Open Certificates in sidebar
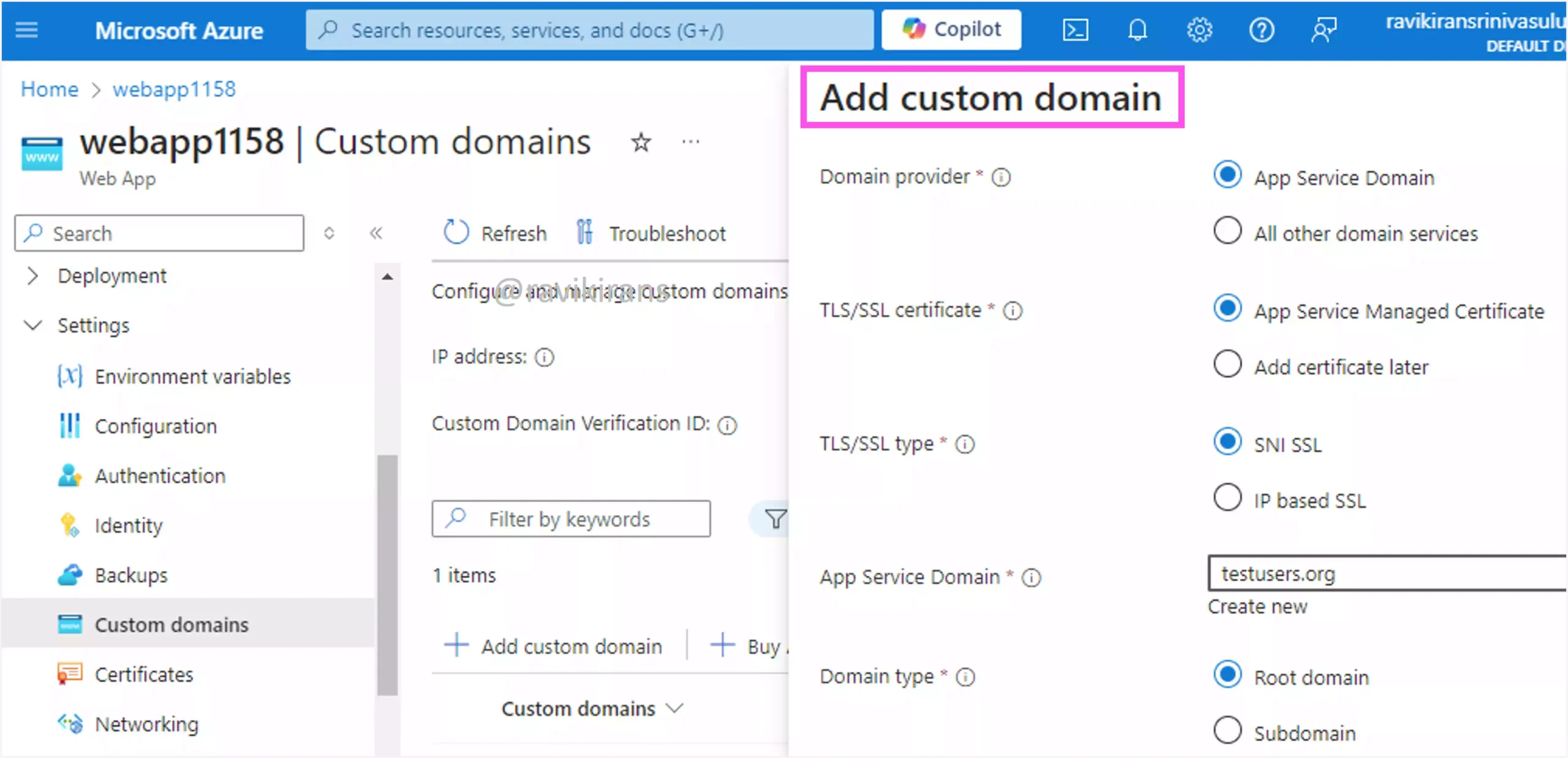 click(125, 674)
